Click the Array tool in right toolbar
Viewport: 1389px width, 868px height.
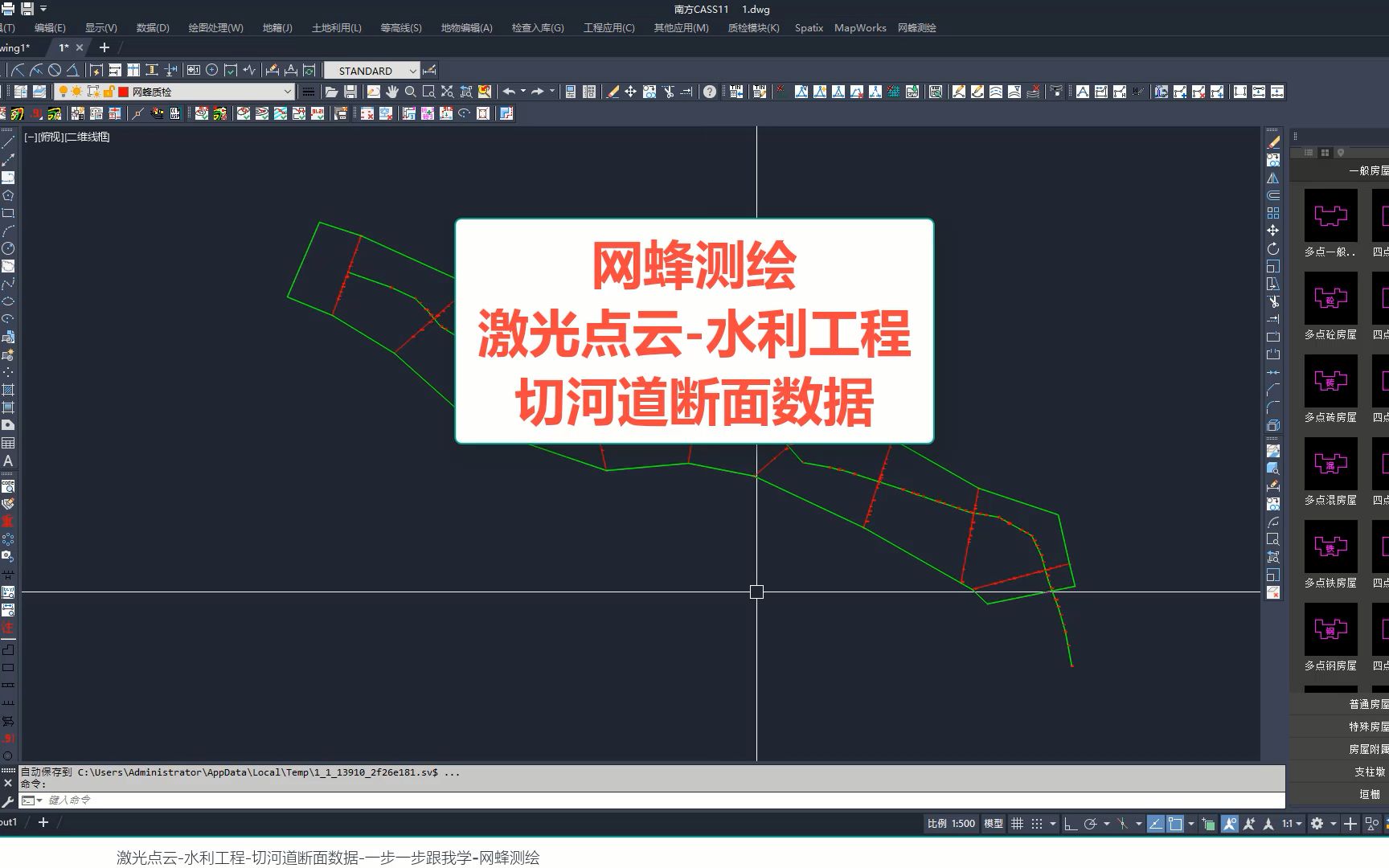1273,213
